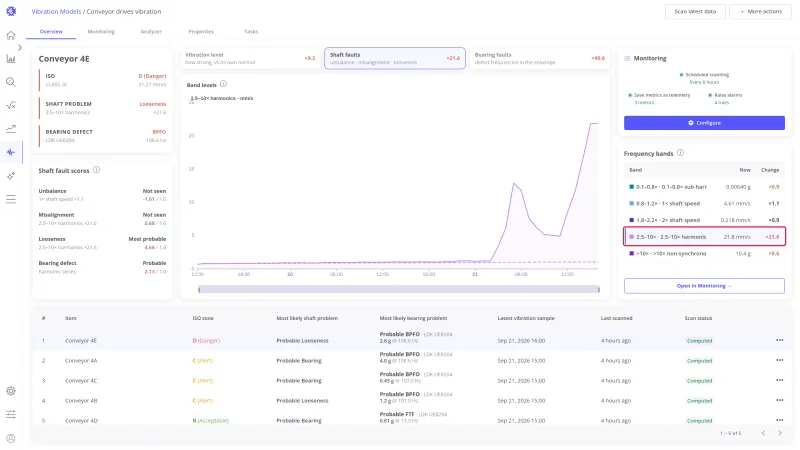Show info for Frequency bands
The image size is (800, 450).
point(680,153)
